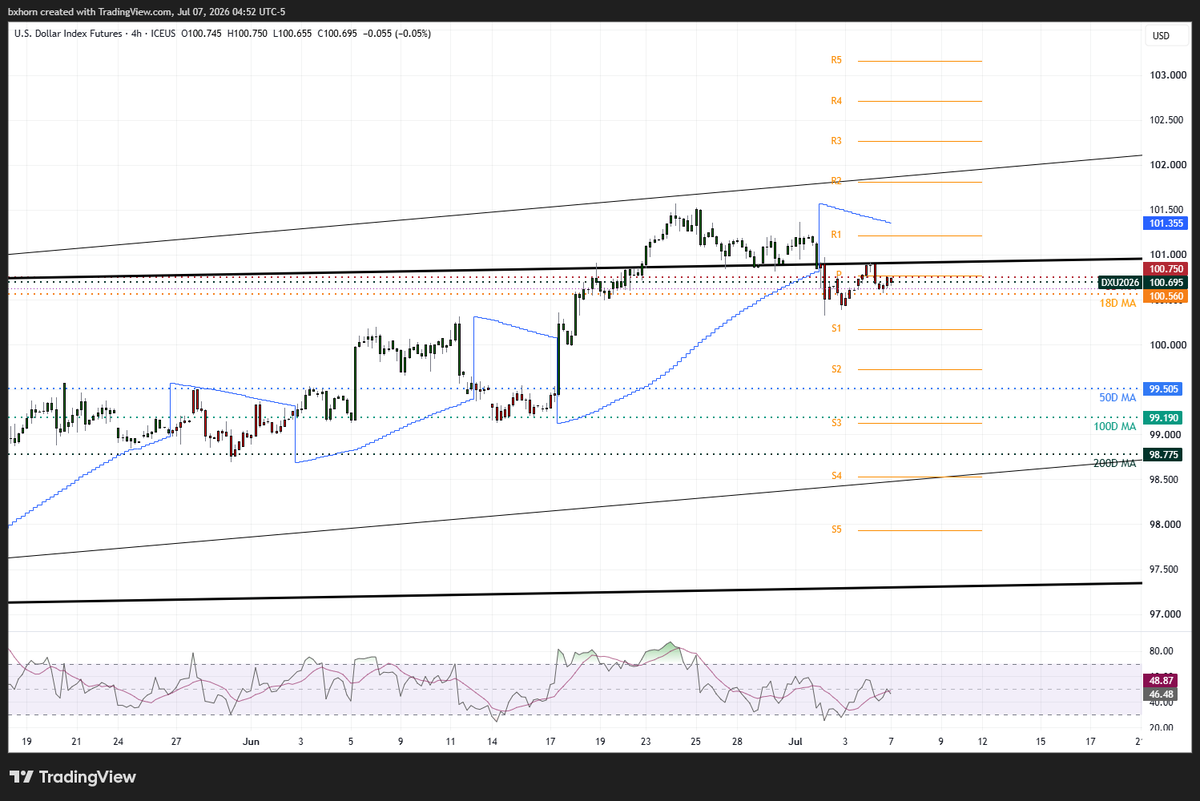1200x801 pixels.
Task: Click the blue 99.505 price tag
Action: click(x=1161, y=388)
